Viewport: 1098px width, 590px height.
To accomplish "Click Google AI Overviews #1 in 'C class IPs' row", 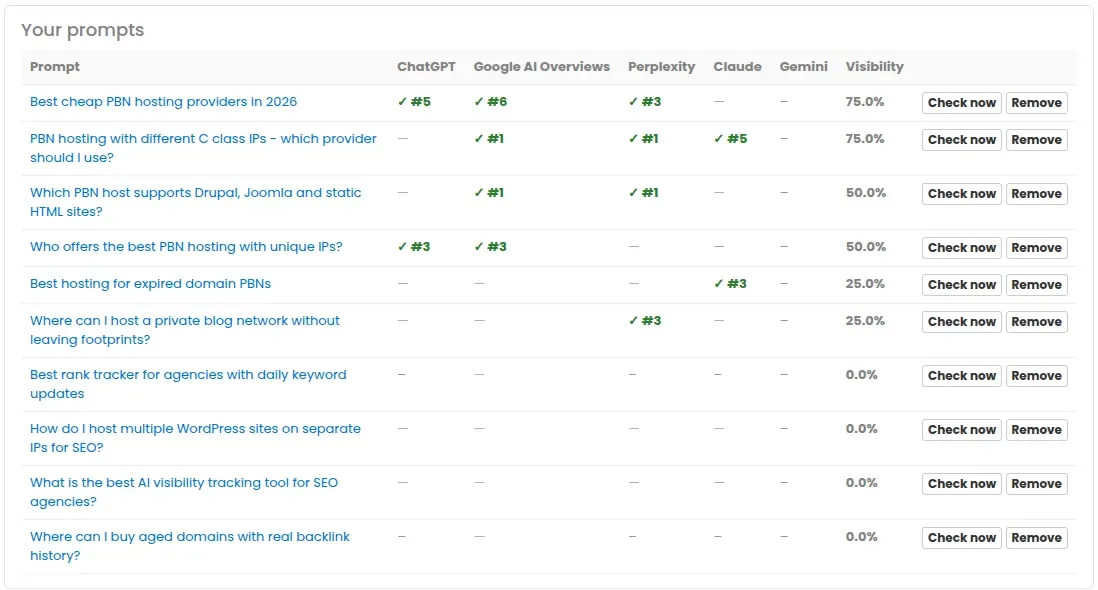I will (x=489, y=139).
